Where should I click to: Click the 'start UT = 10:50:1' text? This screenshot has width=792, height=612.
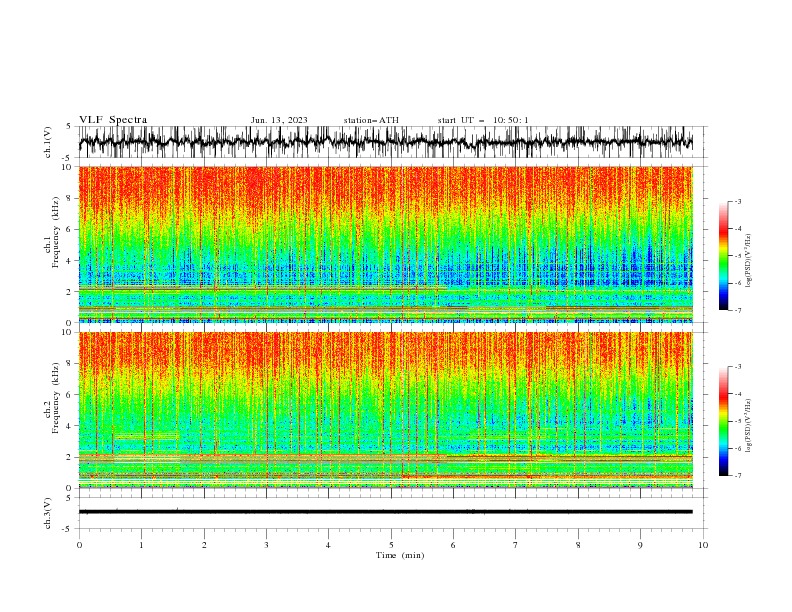coord(483,120)
